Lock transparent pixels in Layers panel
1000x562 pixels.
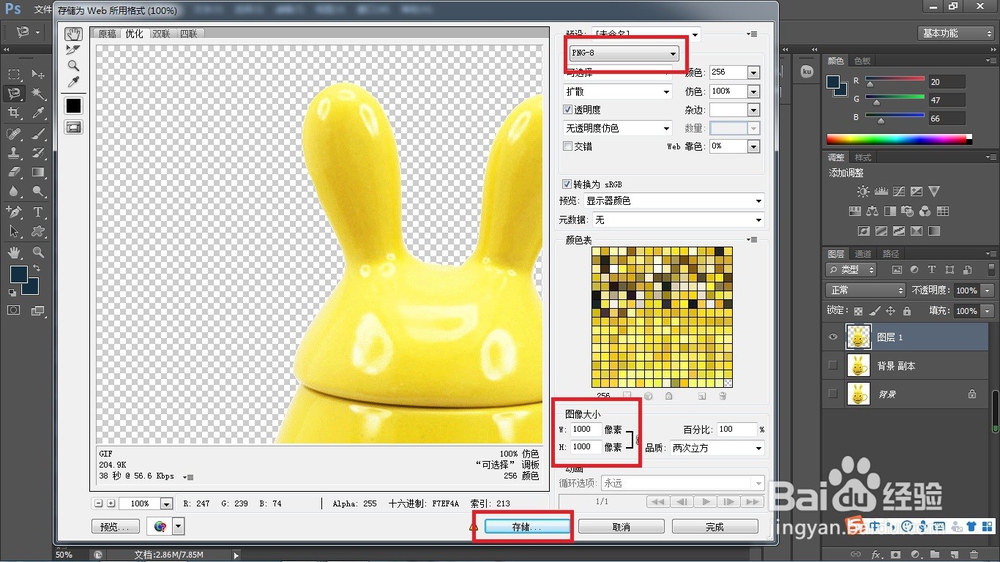[x=858, y=311]
